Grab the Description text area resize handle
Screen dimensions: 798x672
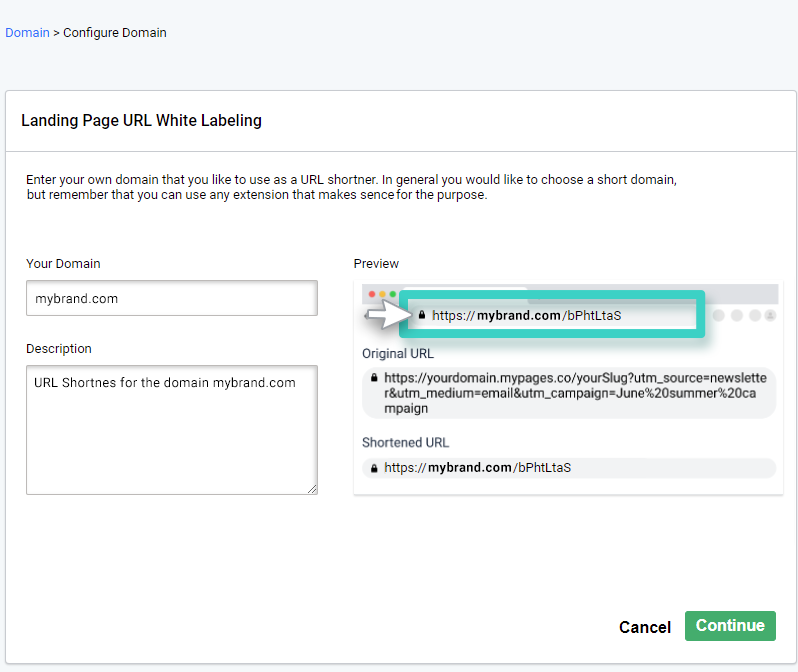312,489
